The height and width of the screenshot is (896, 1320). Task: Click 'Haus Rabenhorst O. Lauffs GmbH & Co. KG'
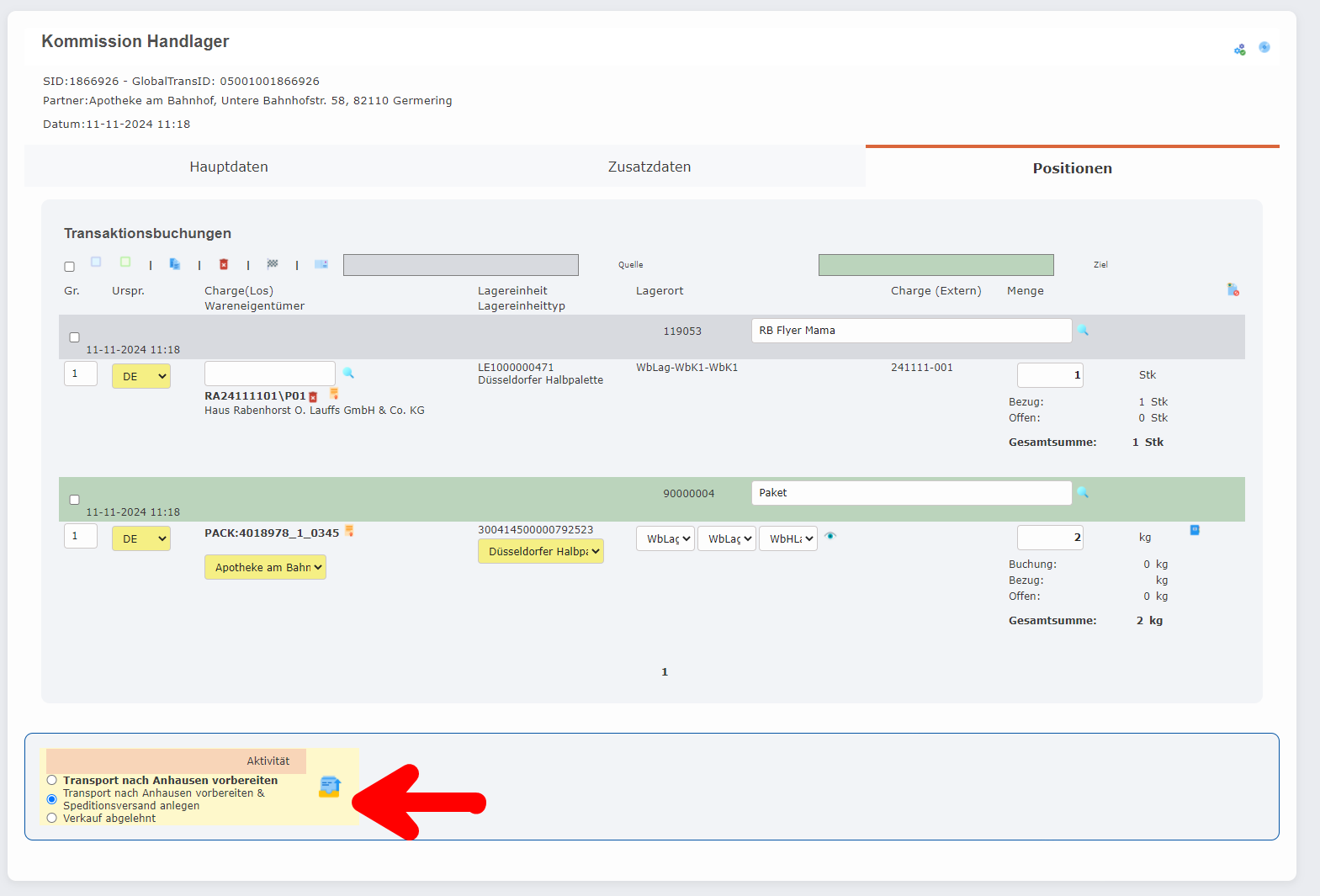(315, 411)
